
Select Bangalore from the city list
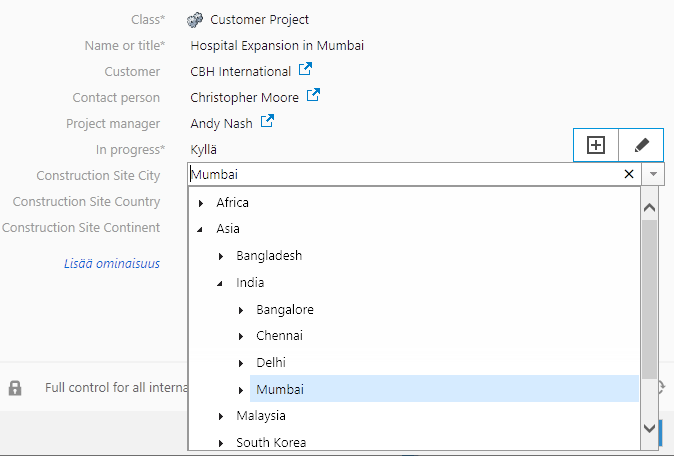(284, 309)
